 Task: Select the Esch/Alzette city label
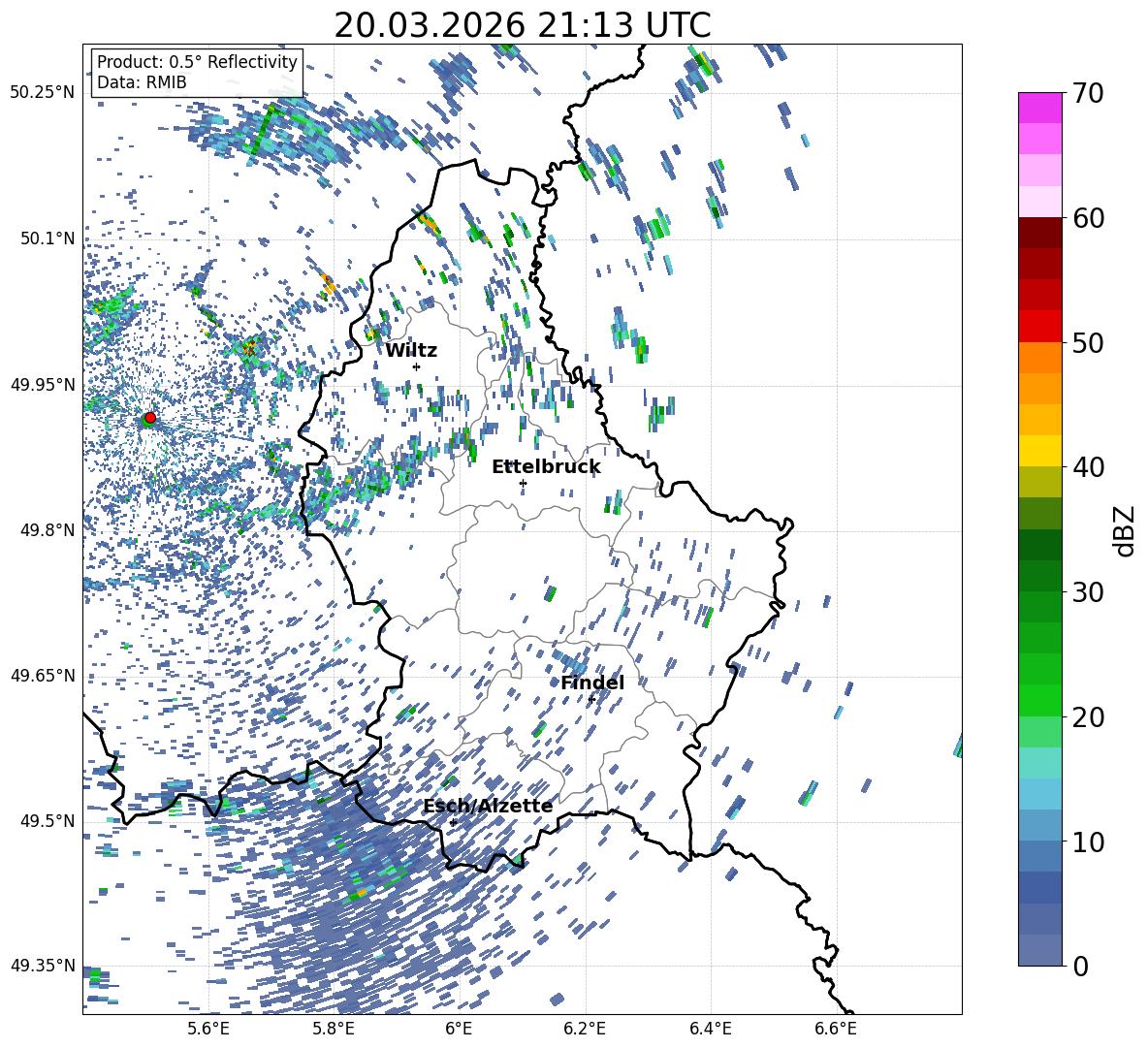(488, 806)
